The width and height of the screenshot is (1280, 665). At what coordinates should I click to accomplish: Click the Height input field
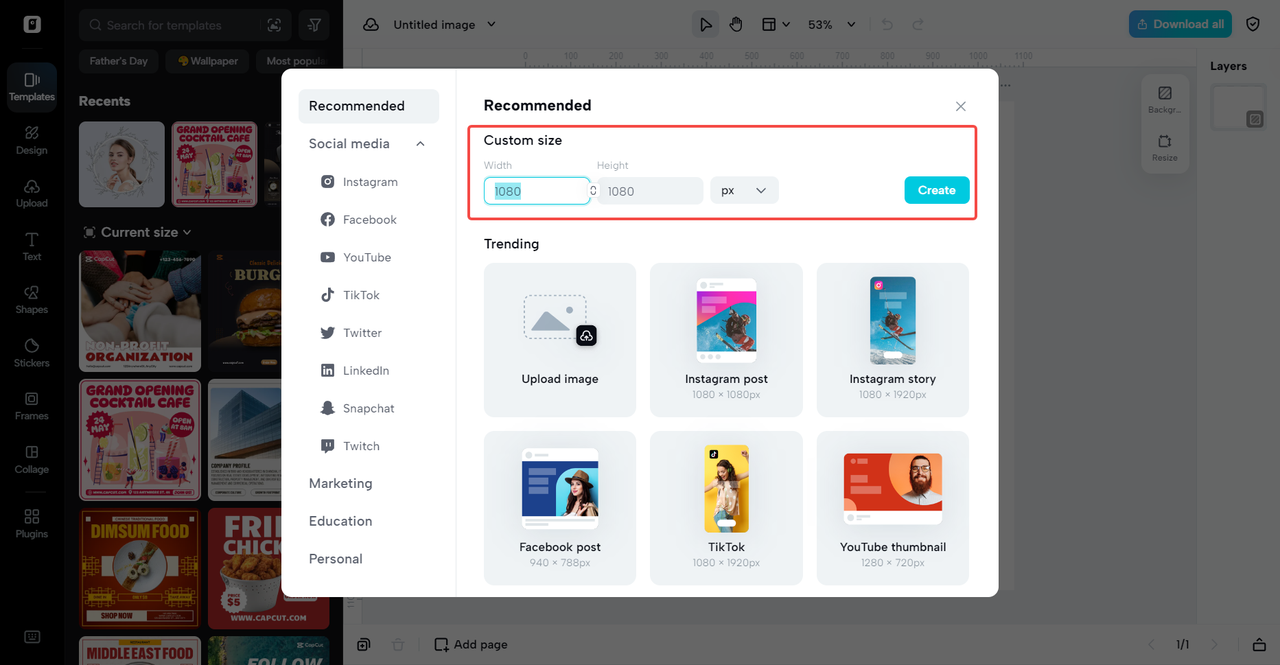click(x=649, y=191)
